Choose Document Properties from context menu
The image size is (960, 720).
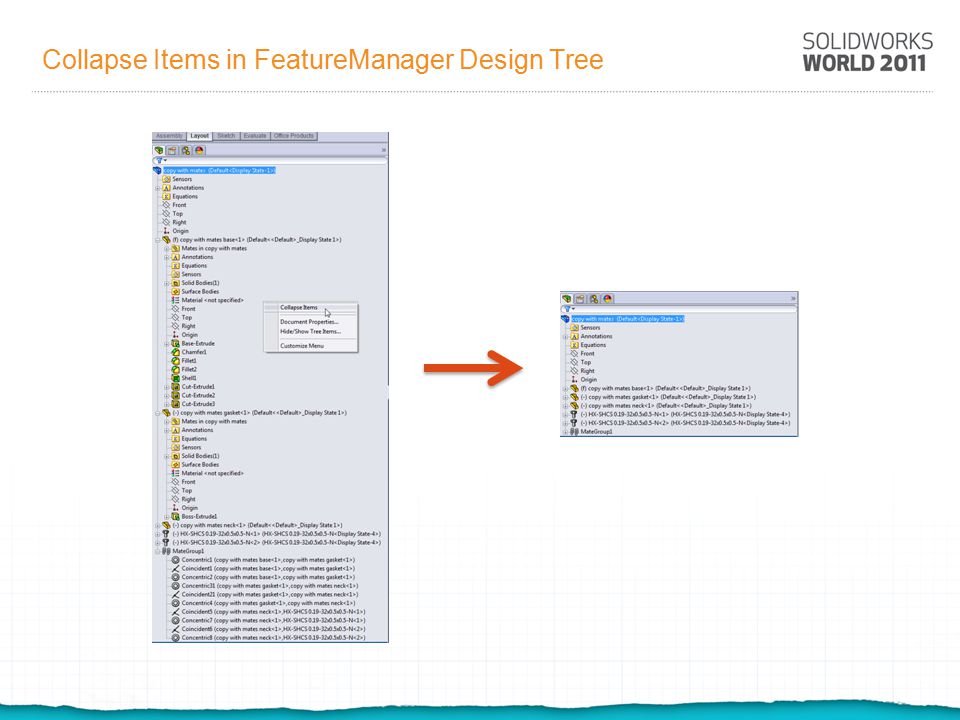[x=309, y=321]
